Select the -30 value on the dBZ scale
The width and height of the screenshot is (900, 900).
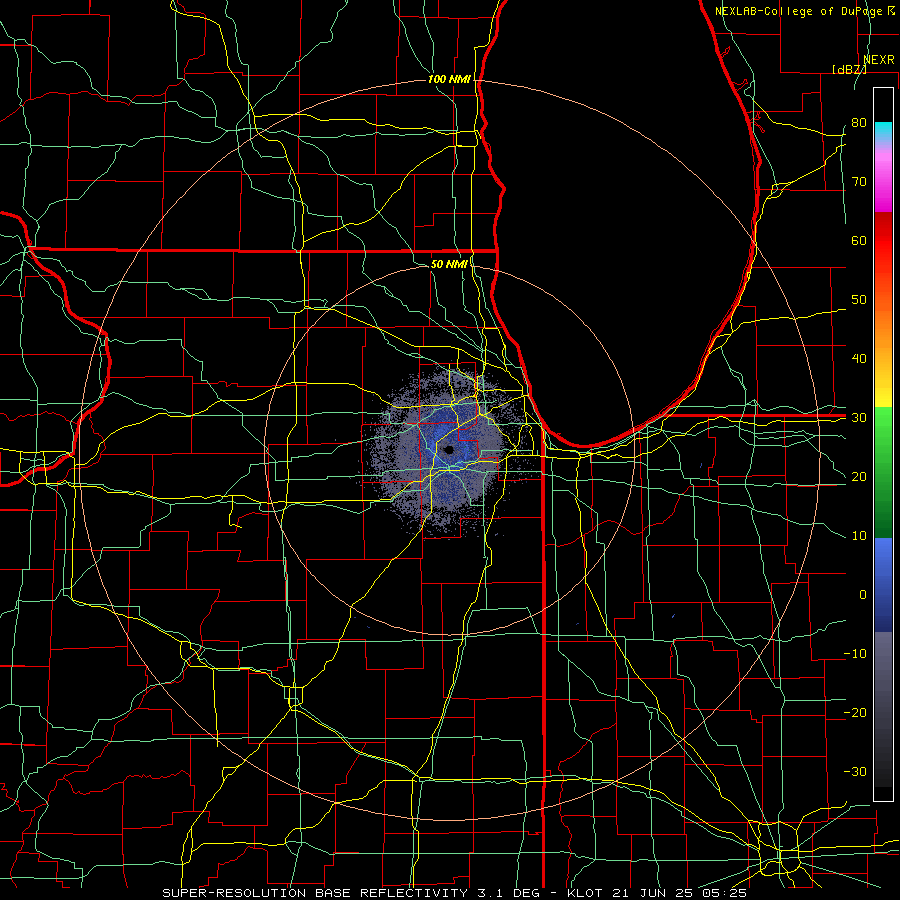coord(855,772)
